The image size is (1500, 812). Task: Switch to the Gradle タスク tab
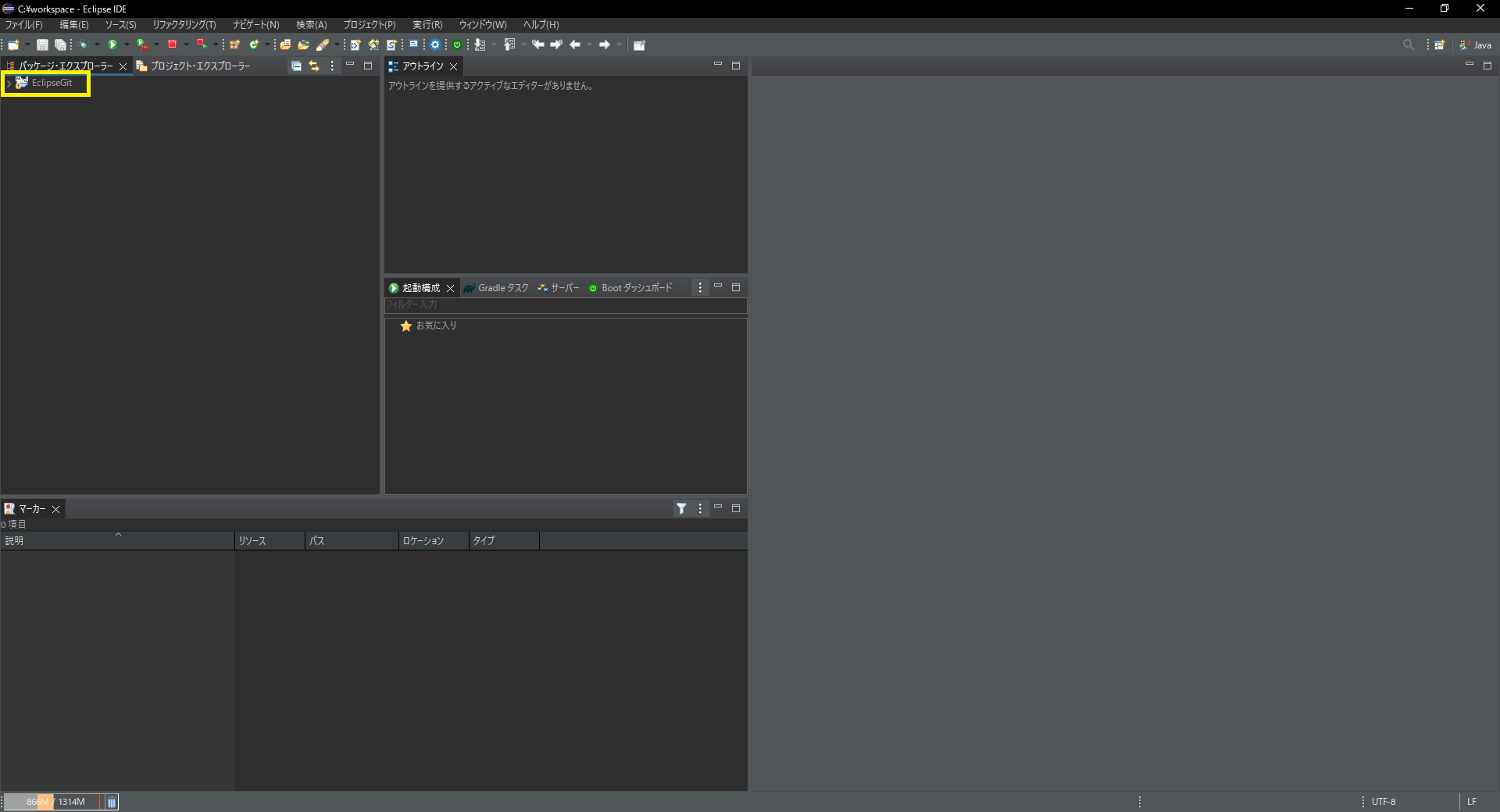495,288
